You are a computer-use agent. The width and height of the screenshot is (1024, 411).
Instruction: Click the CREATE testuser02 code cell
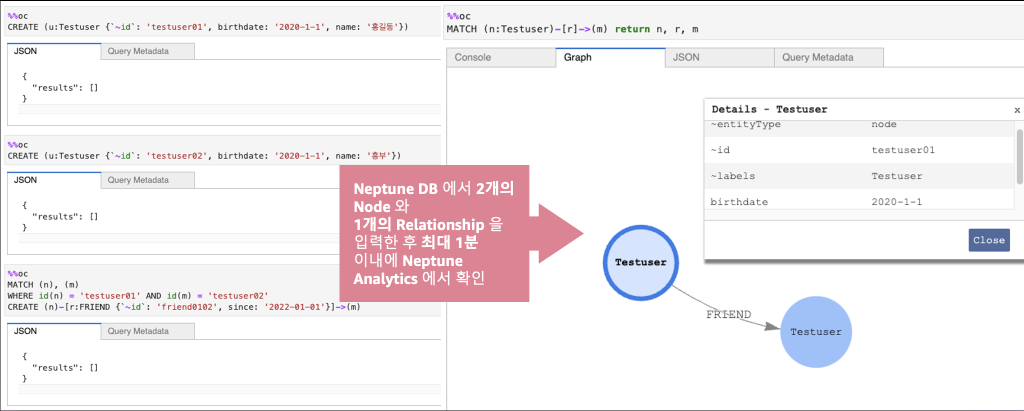coord(223,150)
